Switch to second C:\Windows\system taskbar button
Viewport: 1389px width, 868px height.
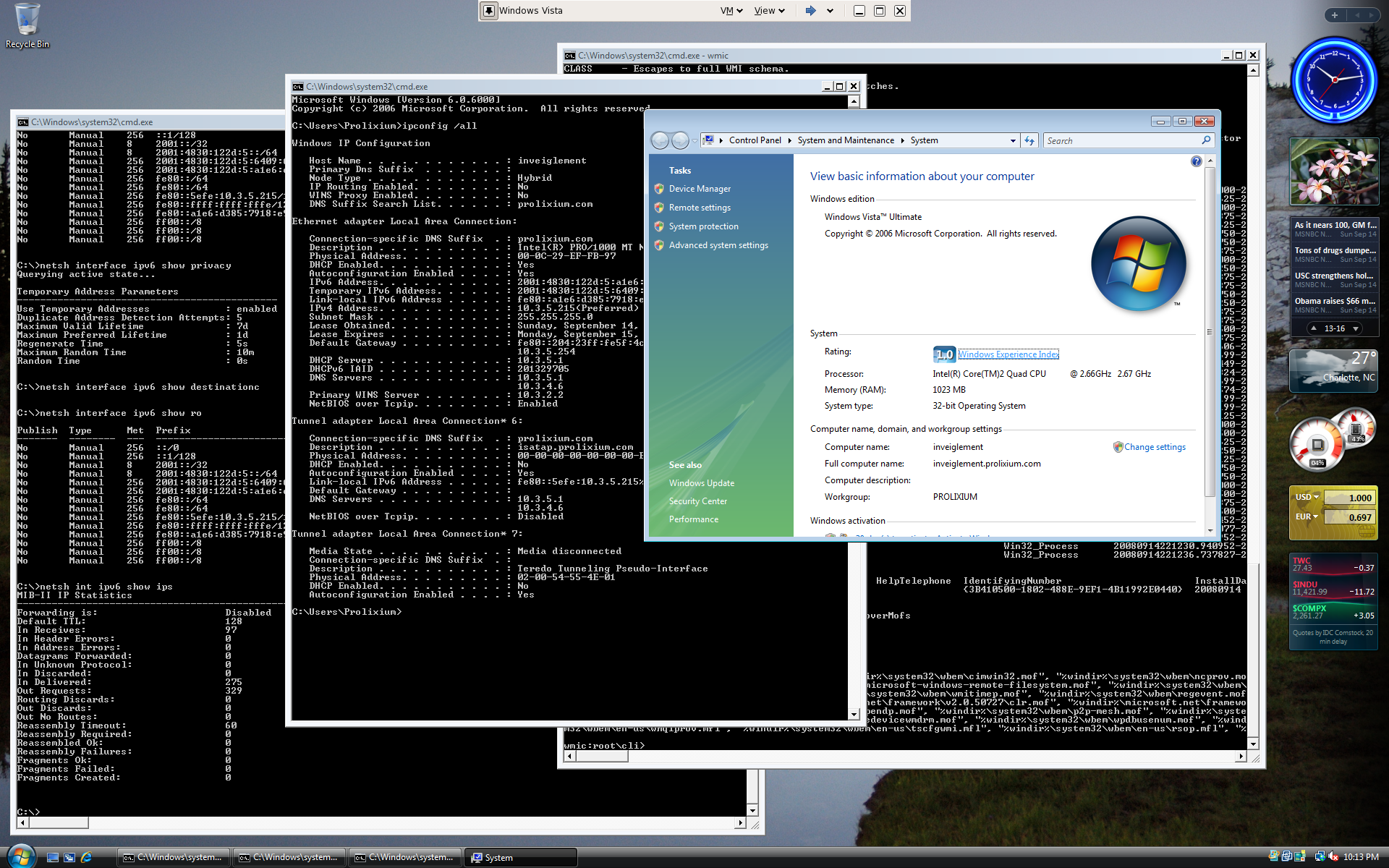(289, 857)
